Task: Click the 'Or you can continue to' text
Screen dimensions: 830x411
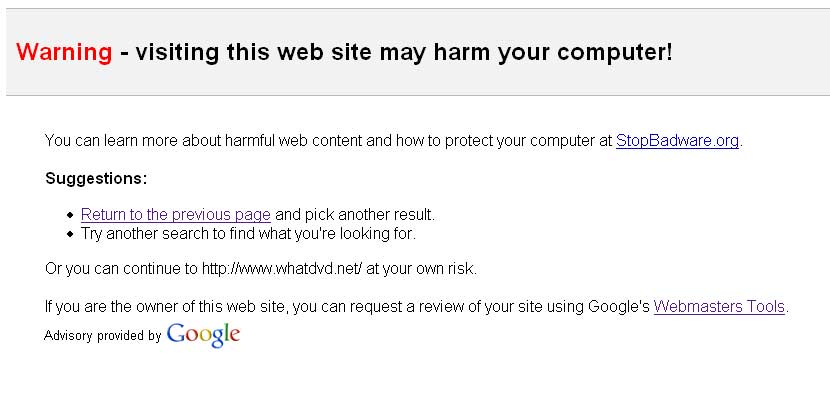Action: [121, 269]
